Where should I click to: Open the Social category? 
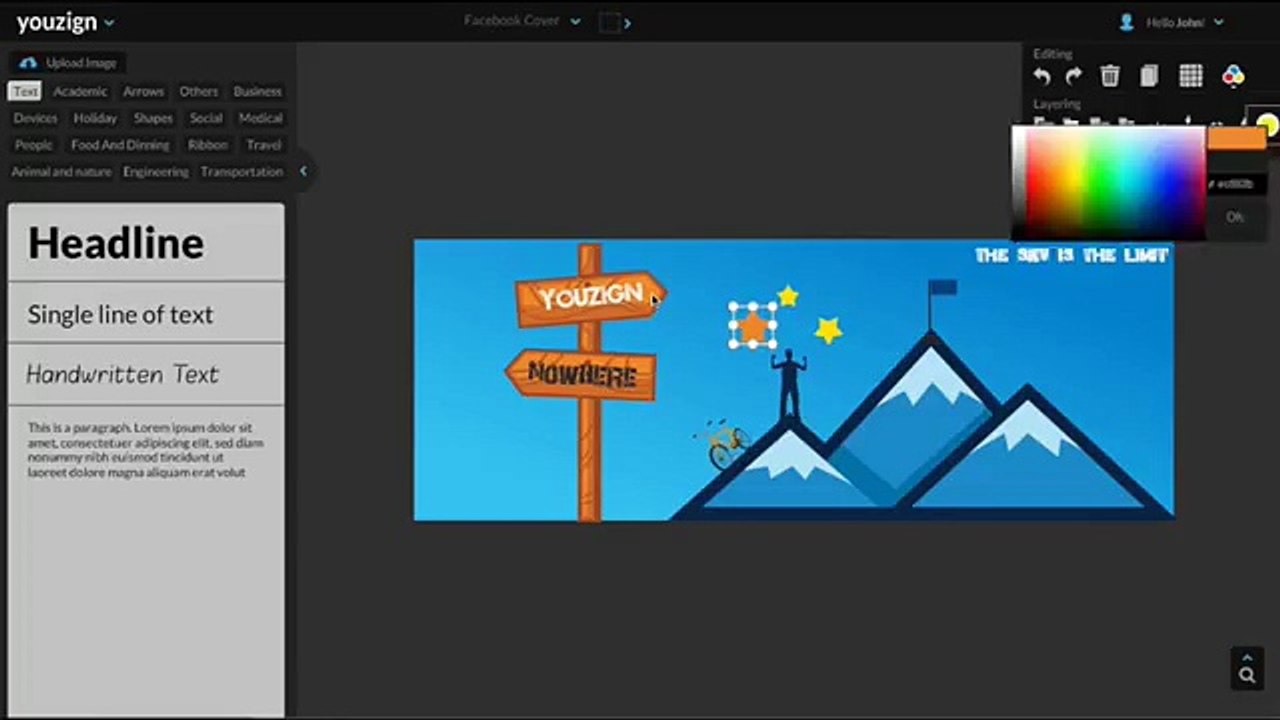[206, 118]
